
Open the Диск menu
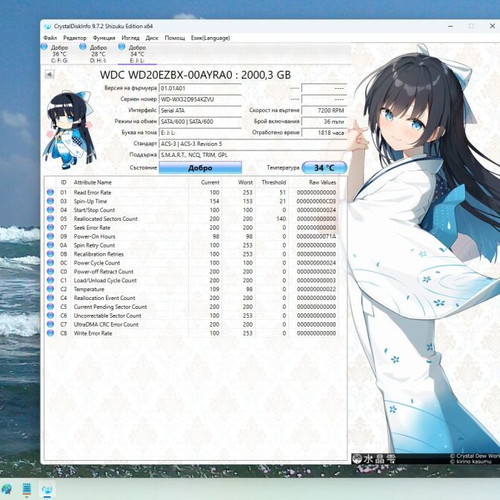[152, 38]
